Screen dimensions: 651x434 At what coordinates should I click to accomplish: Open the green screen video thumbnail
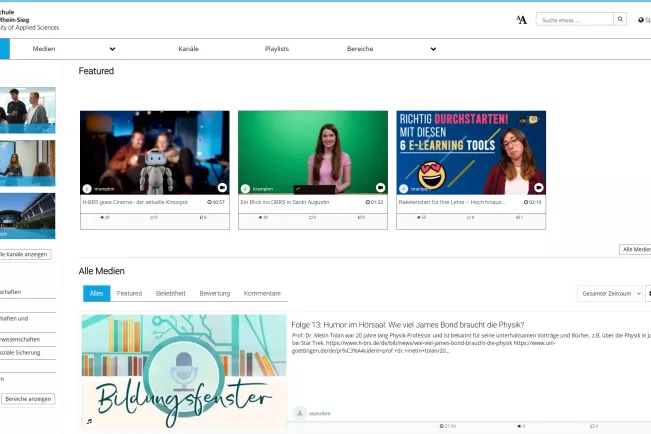(313, 152)
